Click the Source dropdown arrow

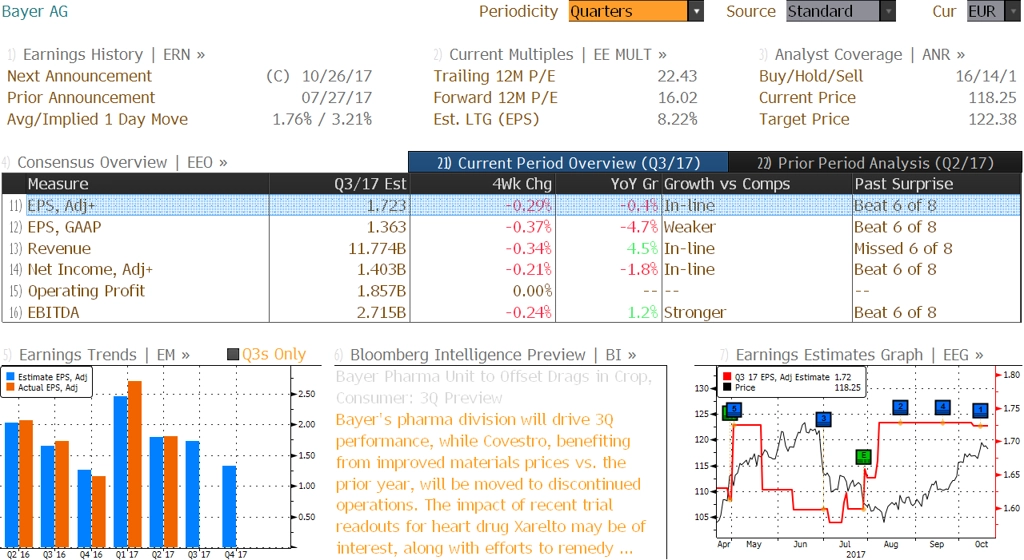(x=888, y=11)
